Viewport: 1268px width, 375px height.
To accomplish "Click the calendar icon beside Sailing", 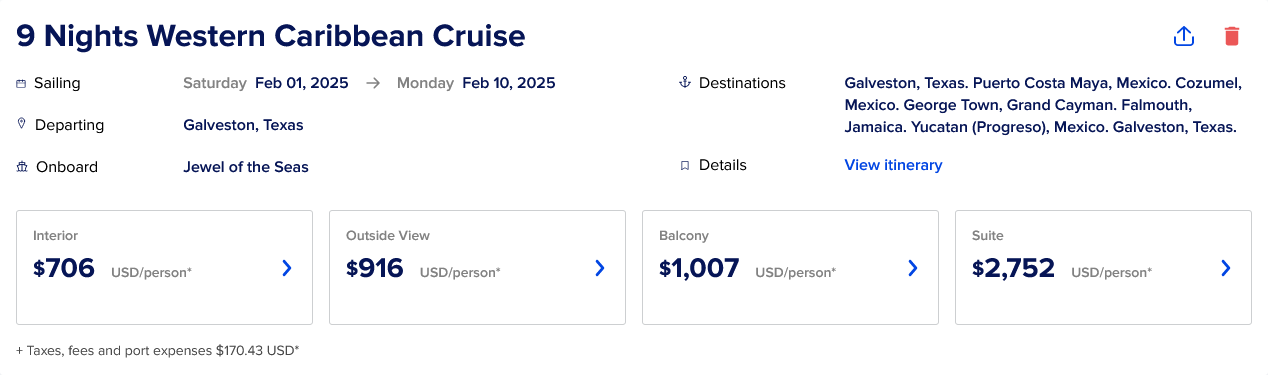I will tap(21, 84).
